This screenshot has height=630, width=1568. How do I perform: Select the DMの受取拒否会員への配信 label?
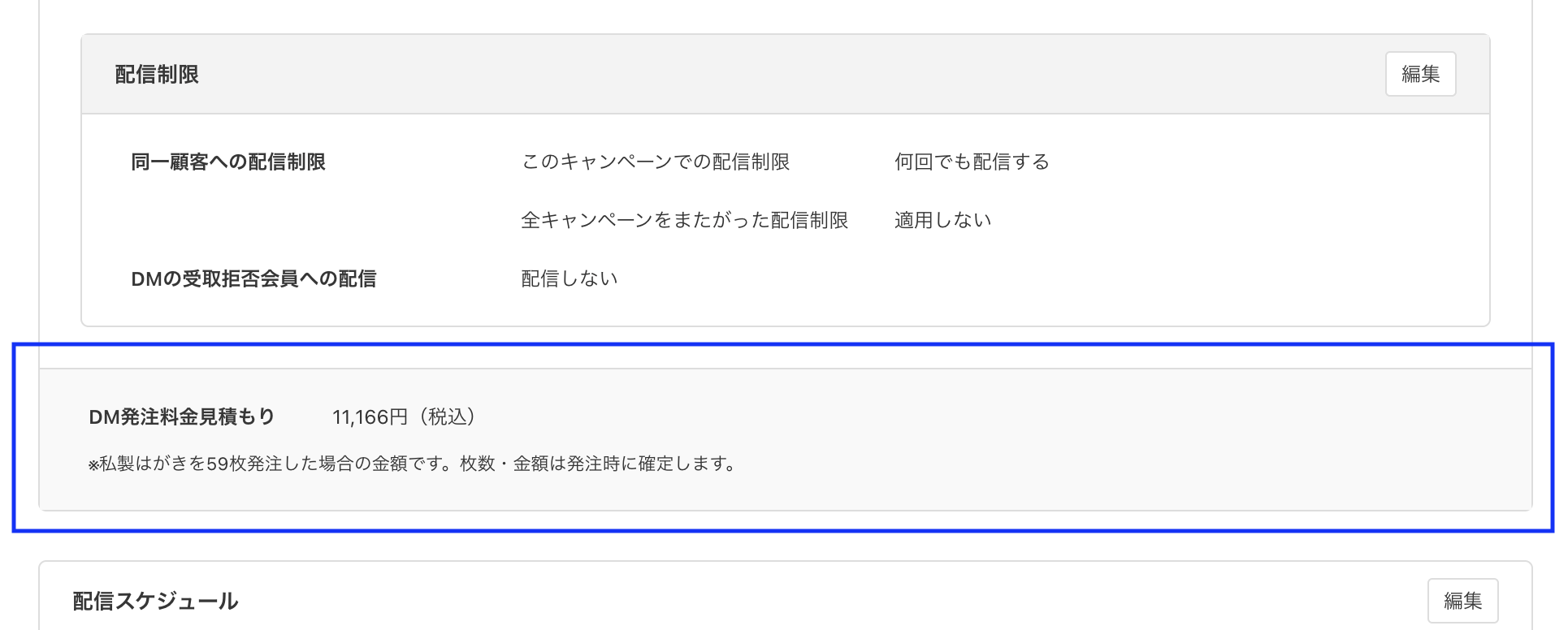point(253,278)
